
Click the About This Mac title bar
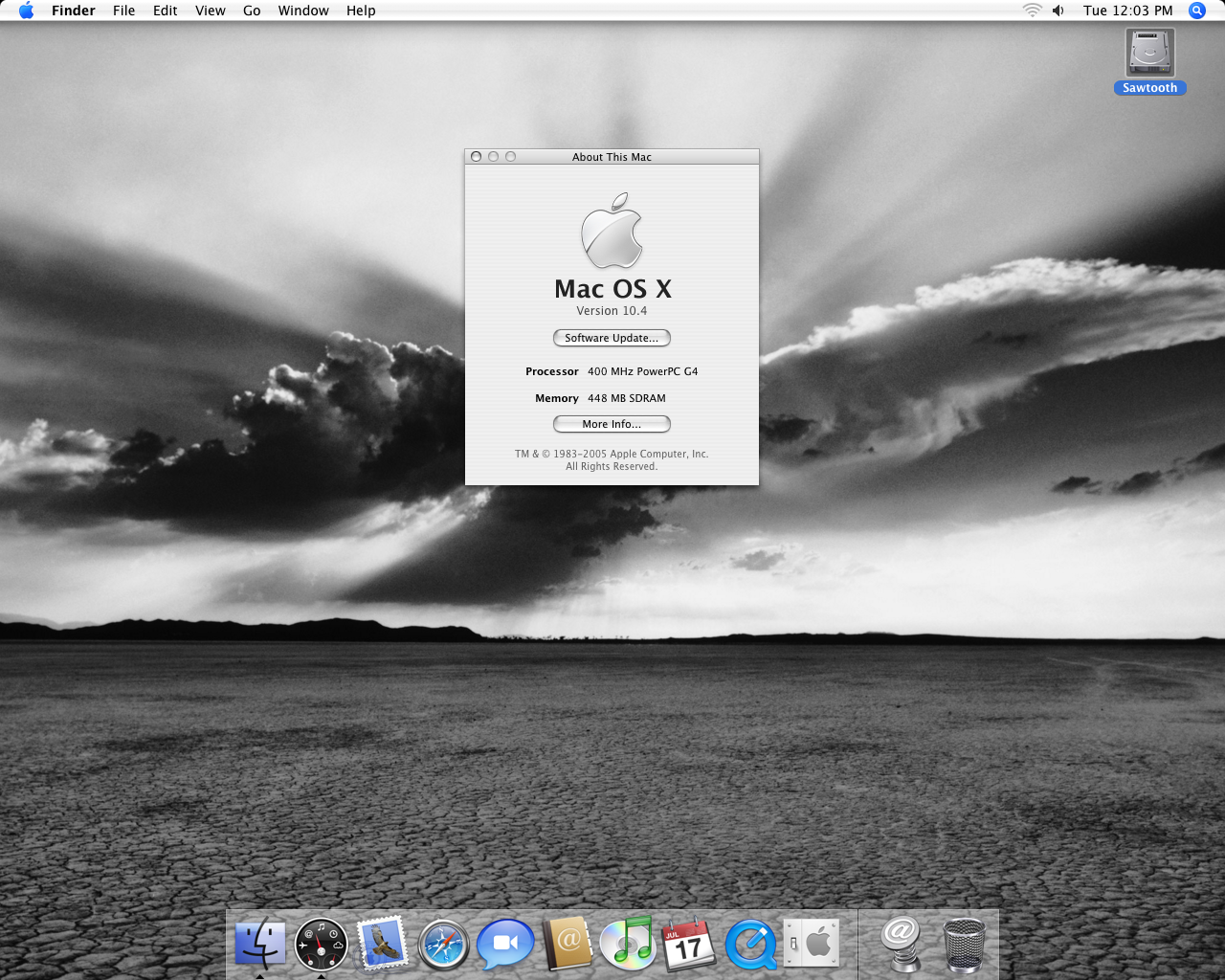click(612, 157)
